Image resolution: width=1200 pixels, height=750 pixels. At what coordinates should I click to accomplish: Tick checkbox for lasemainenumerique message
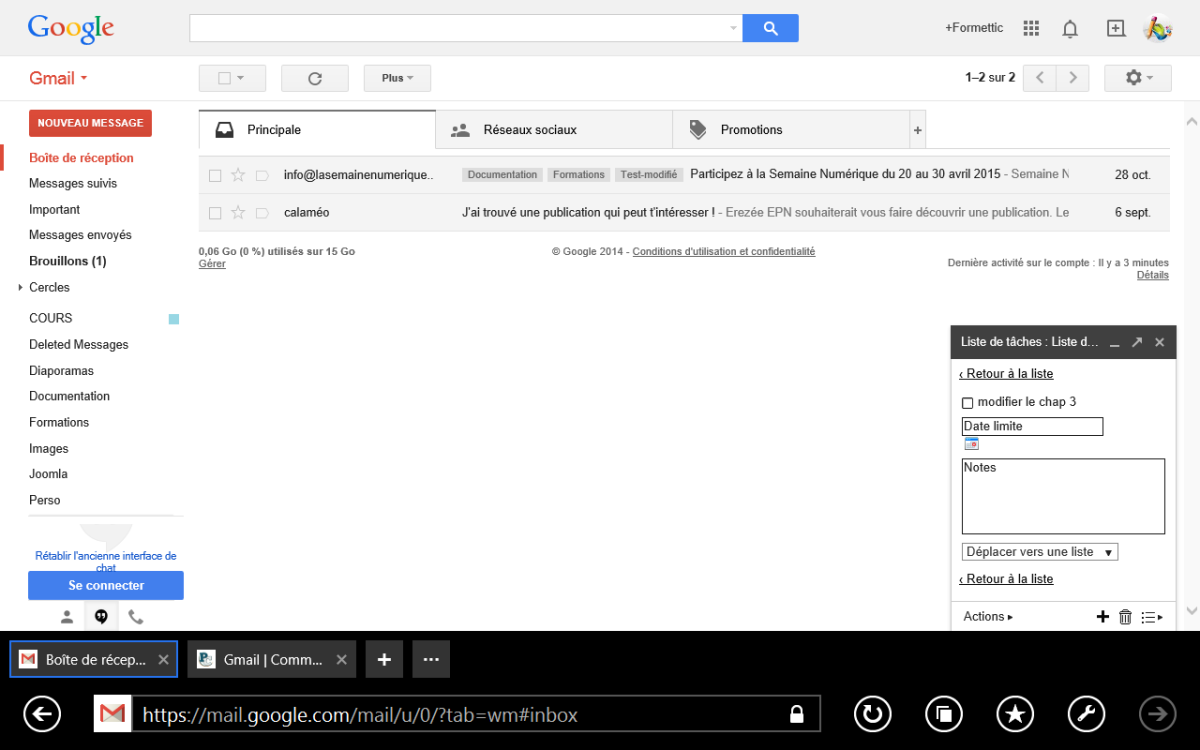pos(215,175)
